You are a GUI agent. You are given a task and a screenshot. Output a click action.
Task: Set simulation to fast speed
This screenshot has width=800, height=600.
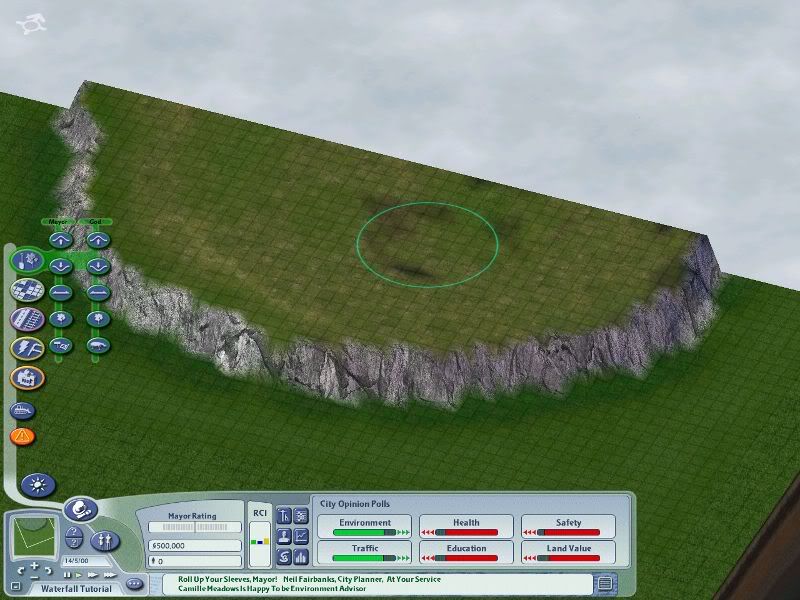click(x=93, y=575)
